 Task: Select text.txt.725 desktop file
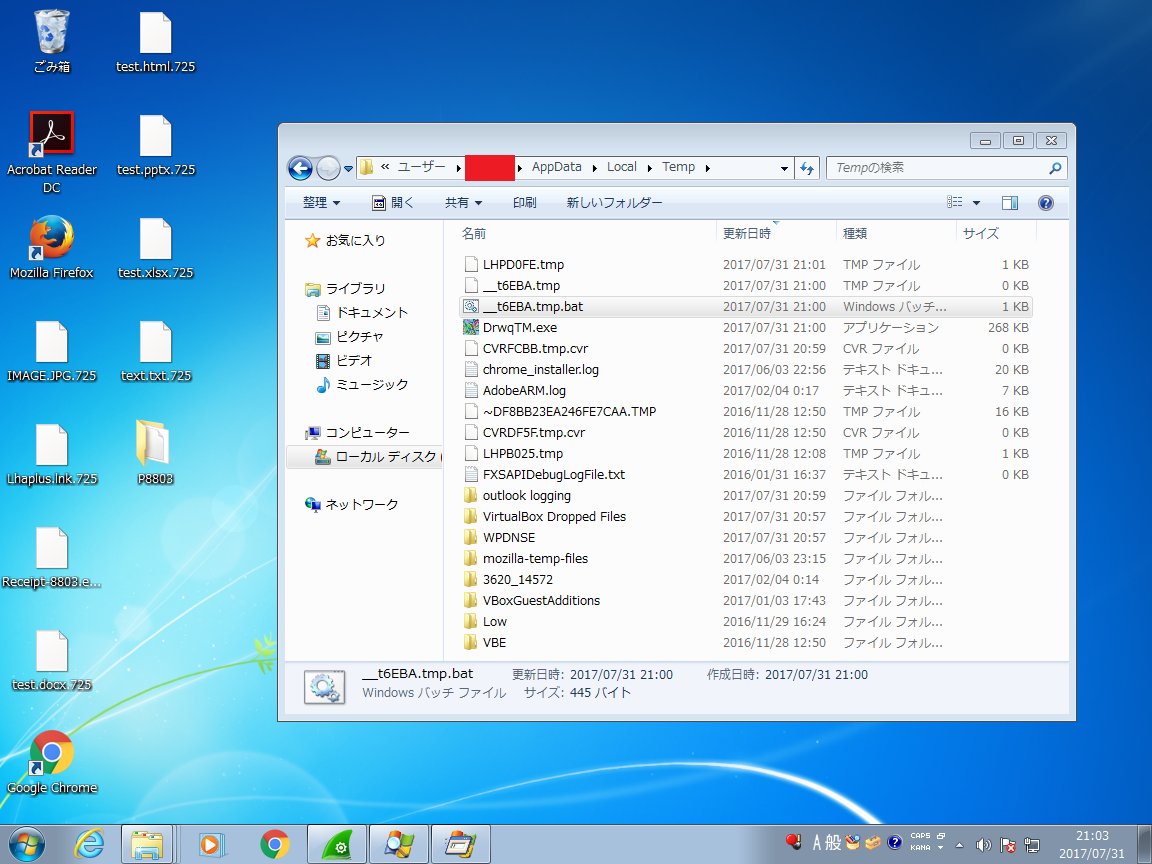click(x=155, y=350)
